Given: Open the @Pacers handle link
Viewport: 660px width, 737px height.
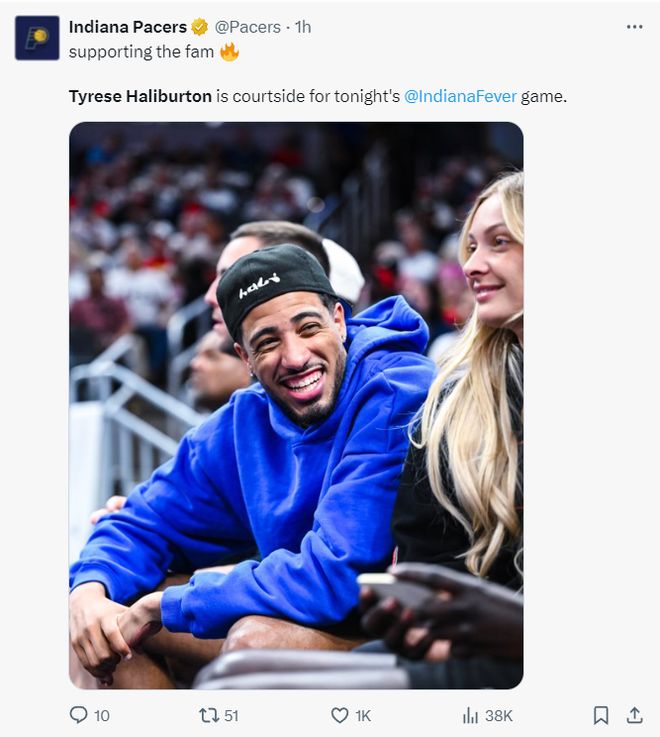Looking at the screenshot, I should point(248,27).
